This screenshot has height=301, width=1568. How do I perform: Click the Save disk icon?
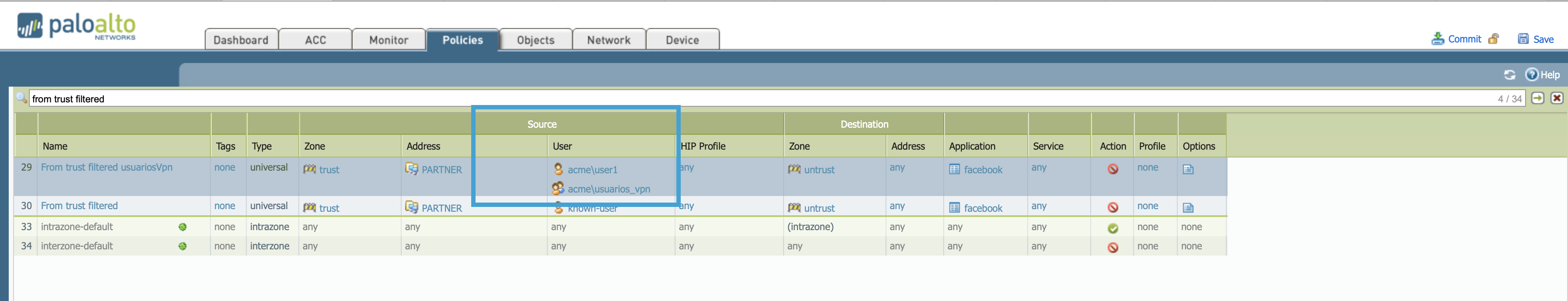[x=1523, y=39]
